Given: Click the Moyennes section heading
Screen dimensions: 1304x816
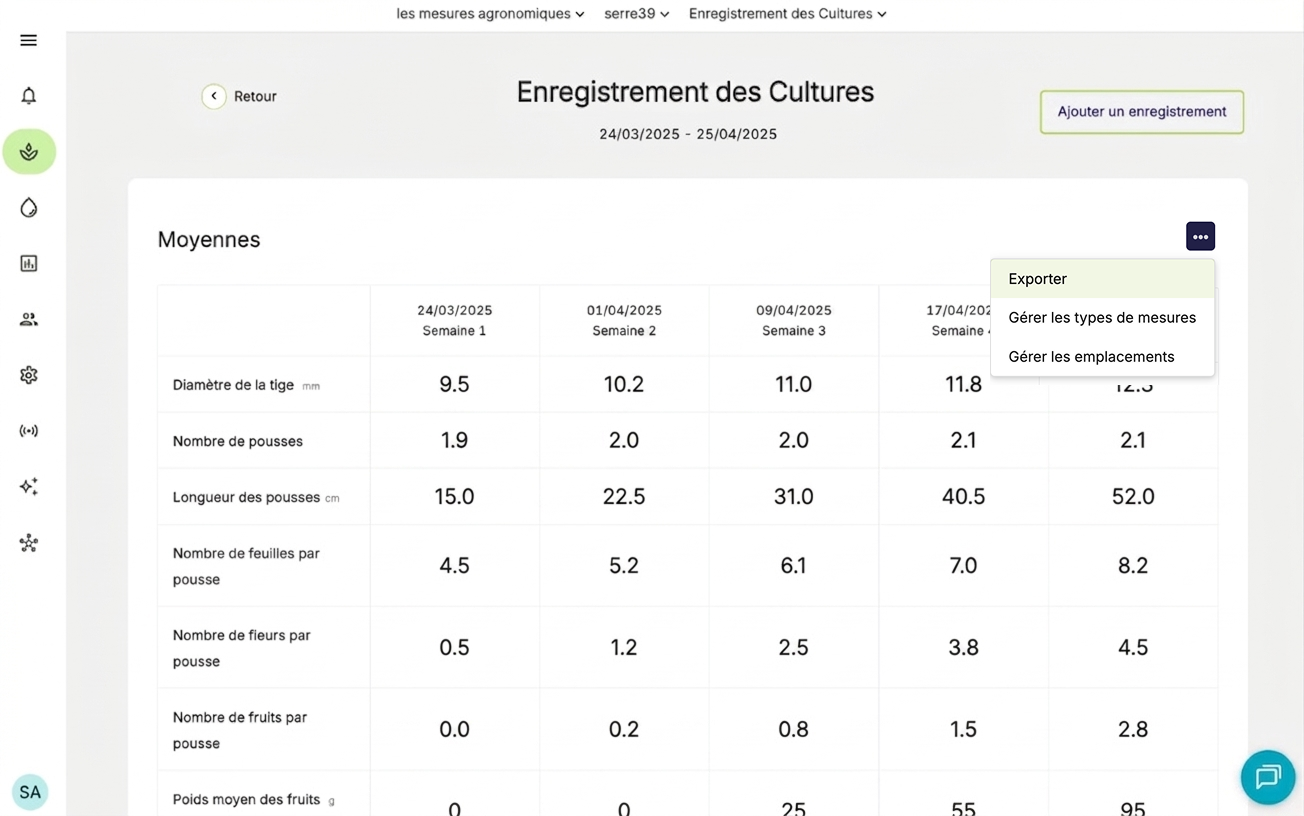Looking at the screenshot, I should pyautogui.click(x=209, y=240).
